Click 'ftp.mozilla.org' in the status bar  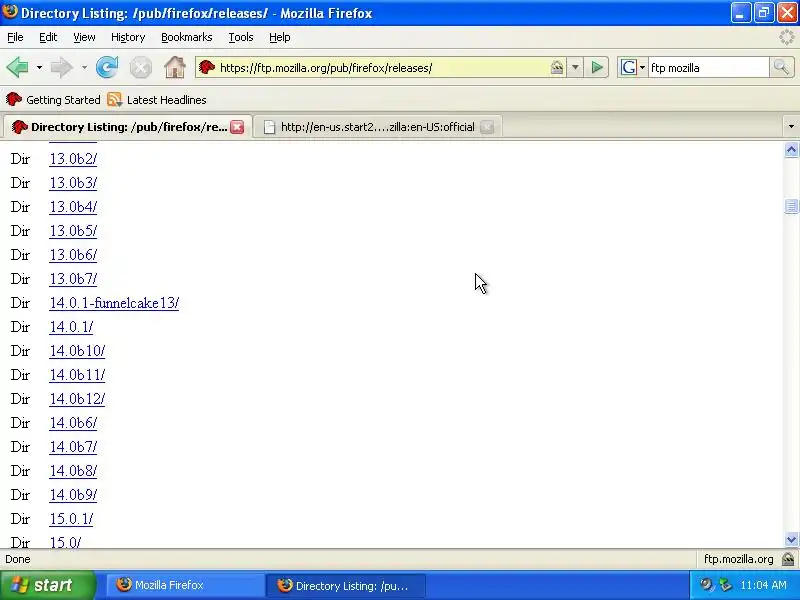point(738,559)
